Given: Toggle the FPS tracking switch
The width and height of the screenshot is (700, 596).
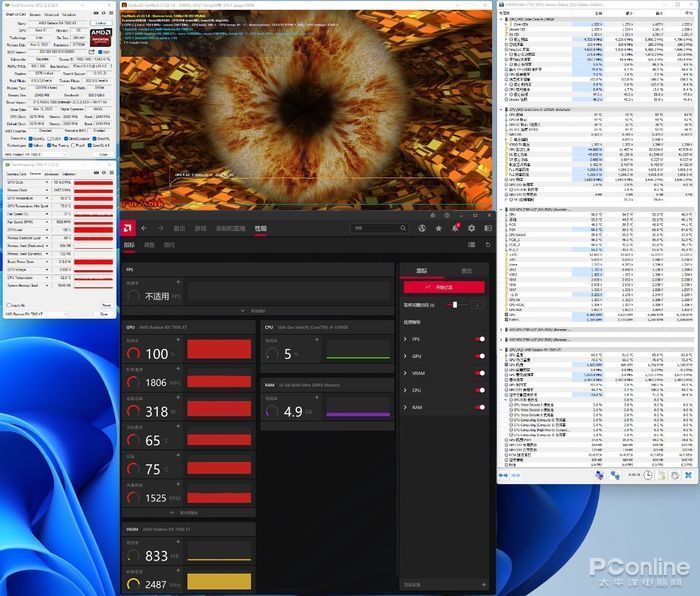Looking at the screenshot, I should [x=480, y=339].
